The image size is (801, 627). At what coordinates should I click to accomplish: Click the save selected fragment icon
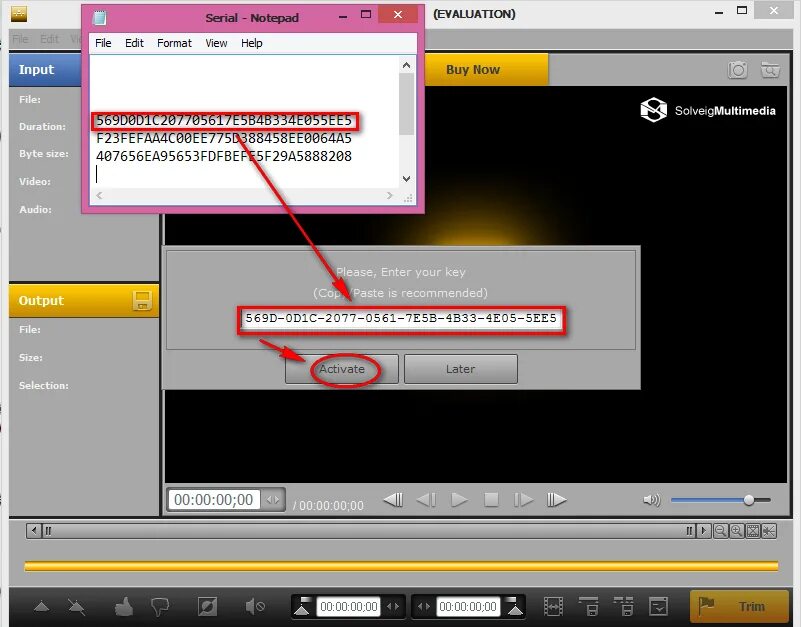588,607
